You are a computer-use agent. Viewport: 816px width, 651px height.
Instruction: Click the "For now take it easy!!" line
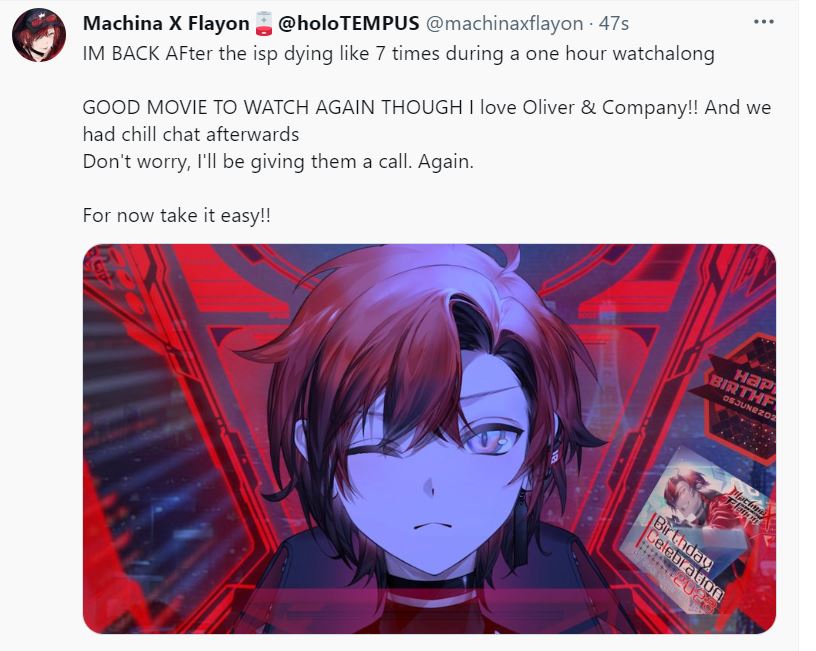176,215
